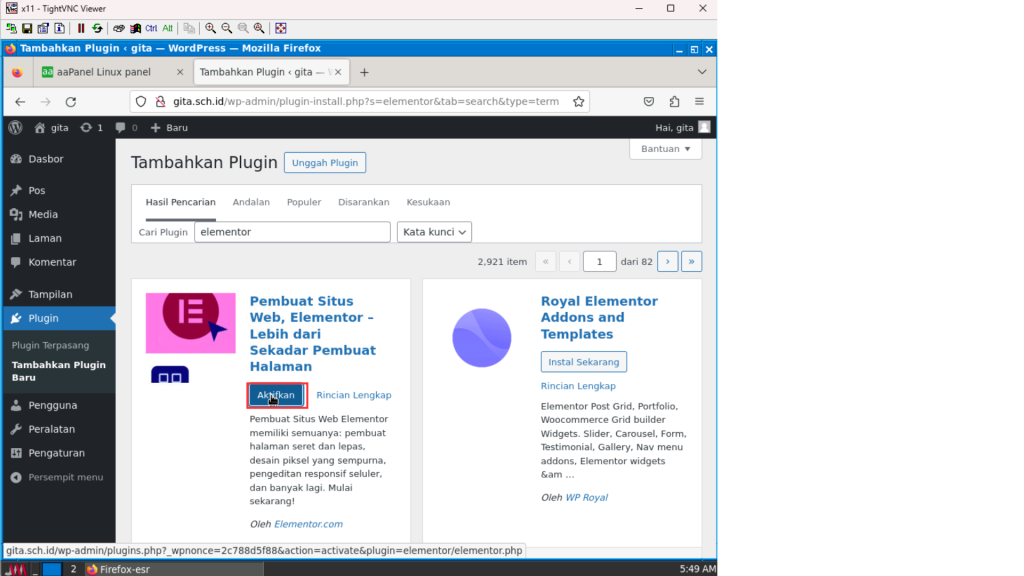Expand the Bantuan help panel

point(665,149)
